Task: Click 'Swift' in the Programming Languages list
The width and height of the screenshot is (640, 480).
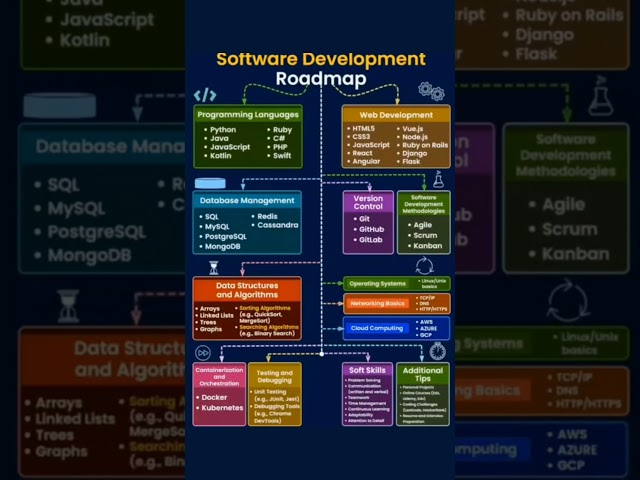Action: pos(282,156)
